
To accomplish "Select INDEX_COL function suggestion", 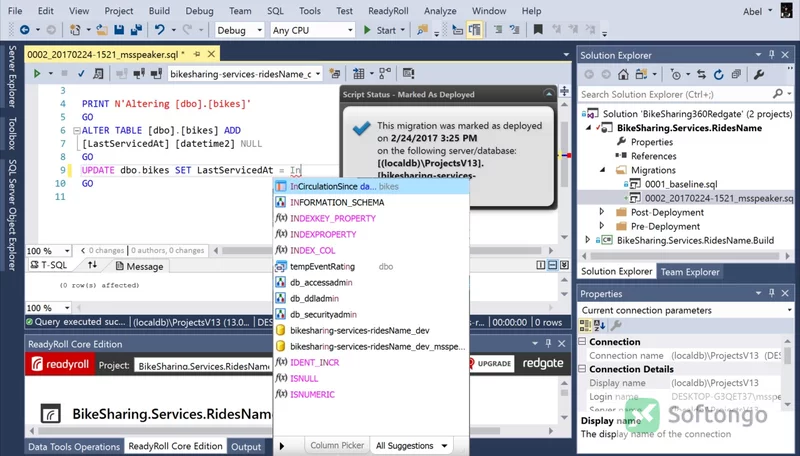I will click(x=371, y=250).
